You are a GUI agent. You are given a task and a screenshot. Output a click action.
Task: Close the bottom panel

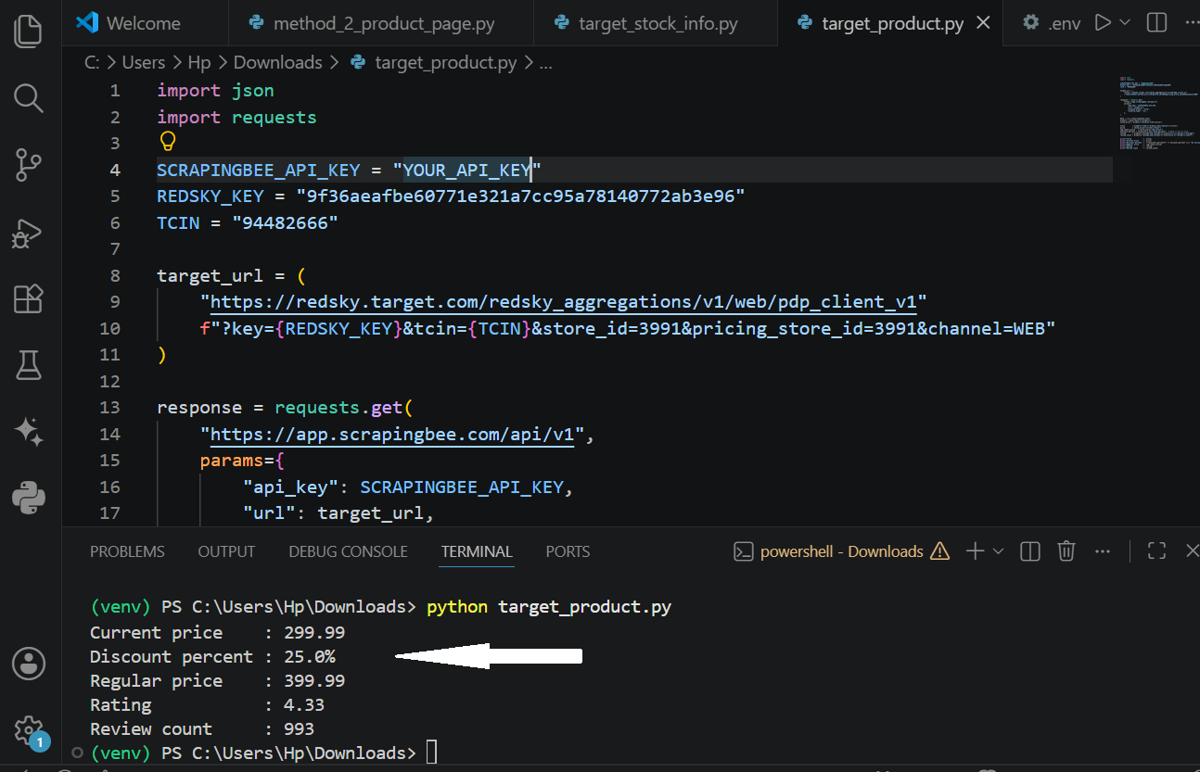tap(1192, 551)
